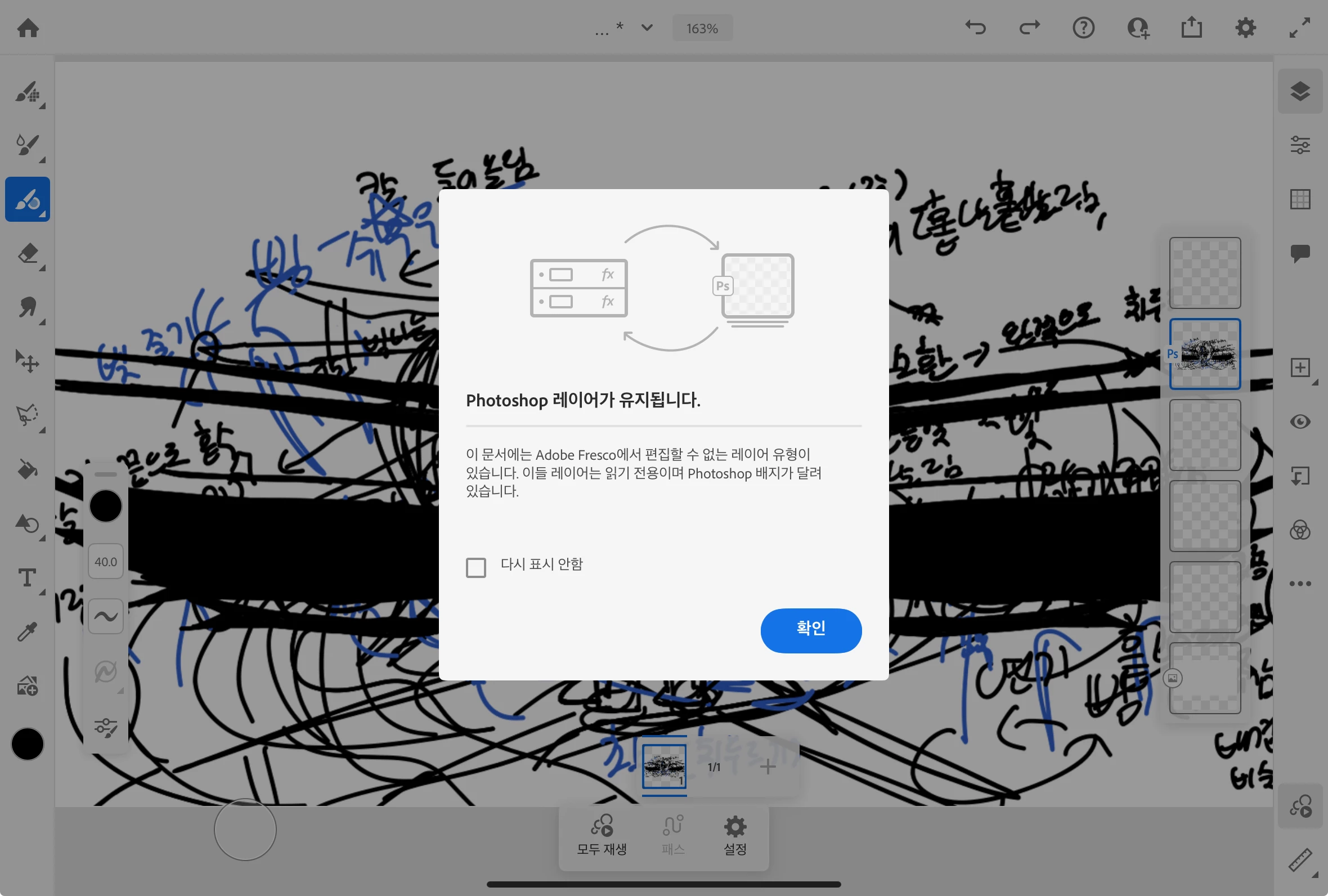Open the 163% zoom level menu

coord(702,28)
